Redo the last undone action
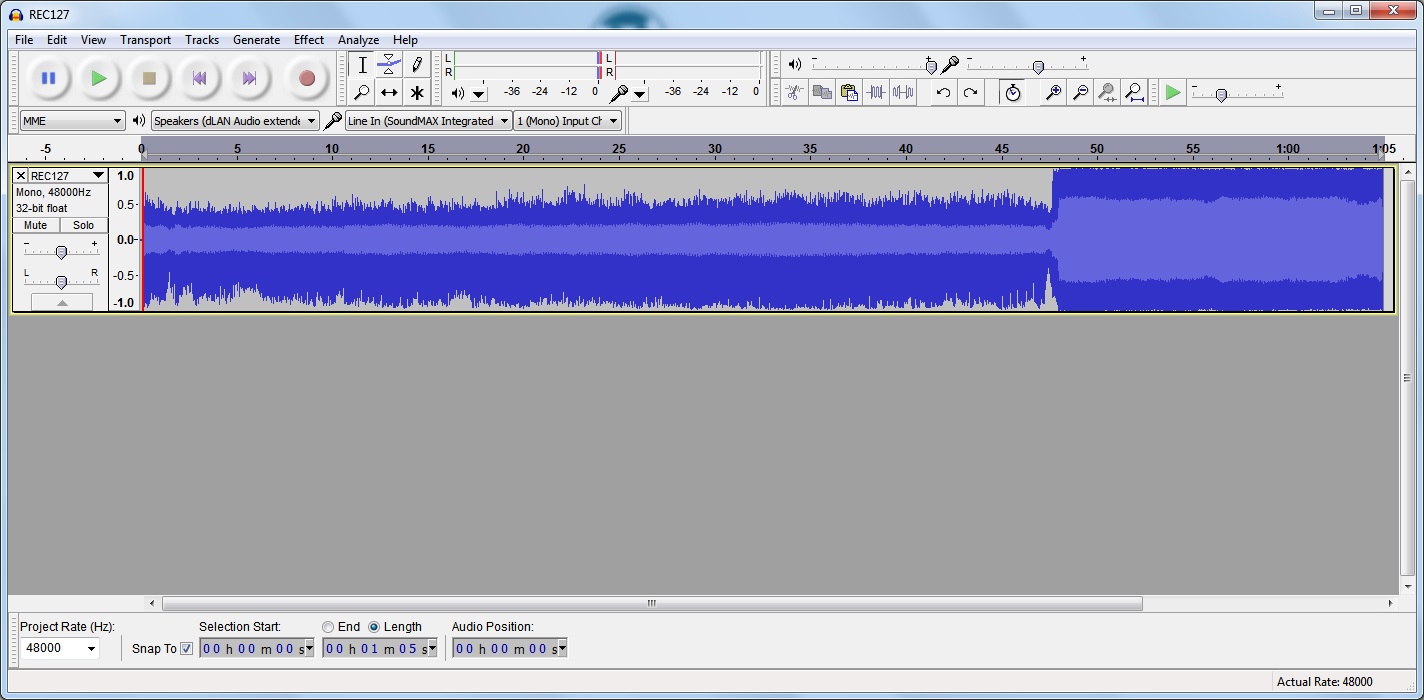This screenshot has width=1424, height=700. (970, 92)
